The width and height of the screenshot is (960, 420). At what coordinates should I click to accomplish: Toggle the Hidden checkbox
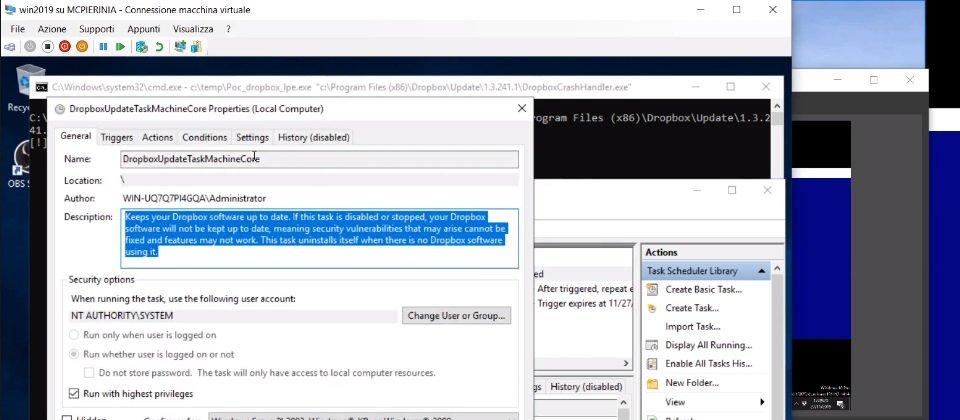pos(68,419)
